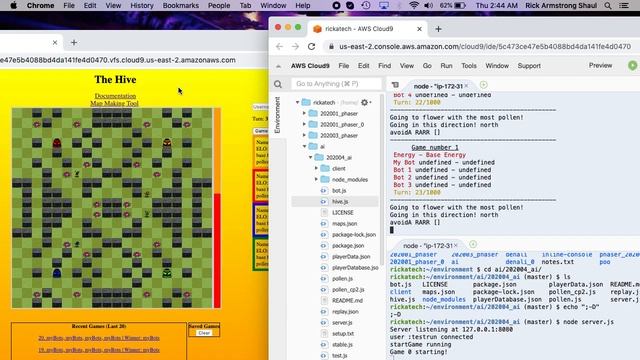Click the upper terminal pane menu icon
This screenshot has width=640, height=360.
(x=395, y=85)
